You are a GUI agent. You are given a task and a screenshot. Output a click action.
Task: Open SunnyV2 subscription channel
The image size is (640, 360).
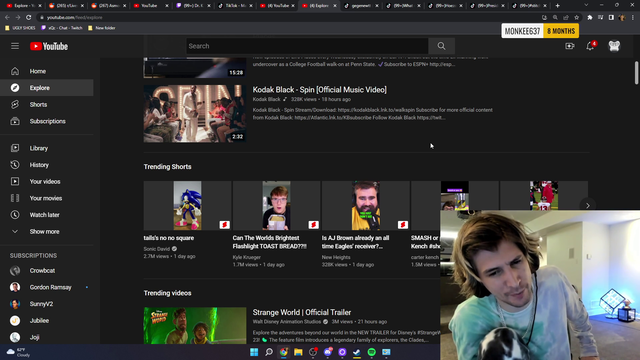click(47, 304)
